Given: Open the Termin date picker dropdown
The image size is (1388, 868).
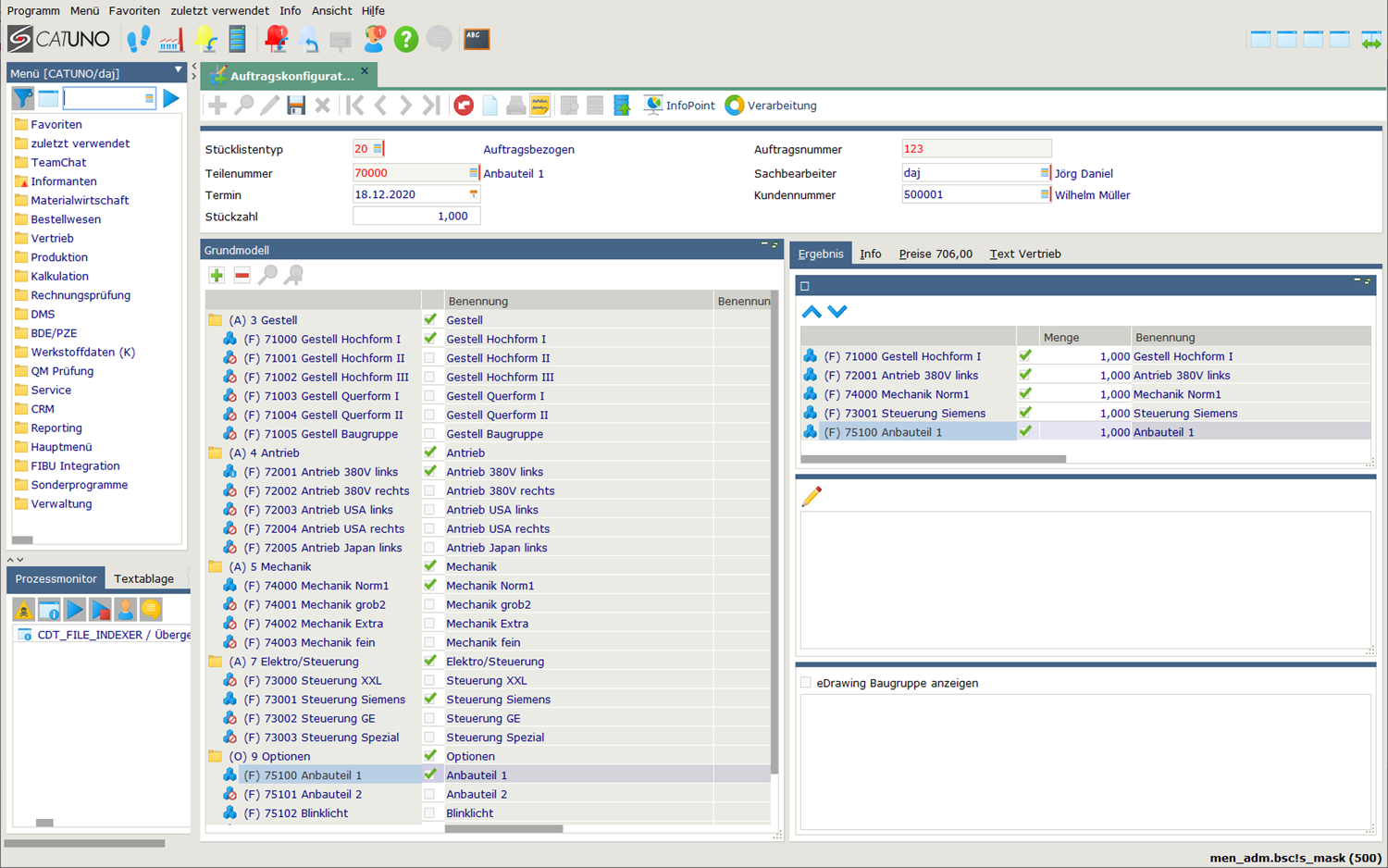Looking at the screenshot, I should (x=473, y=194).
